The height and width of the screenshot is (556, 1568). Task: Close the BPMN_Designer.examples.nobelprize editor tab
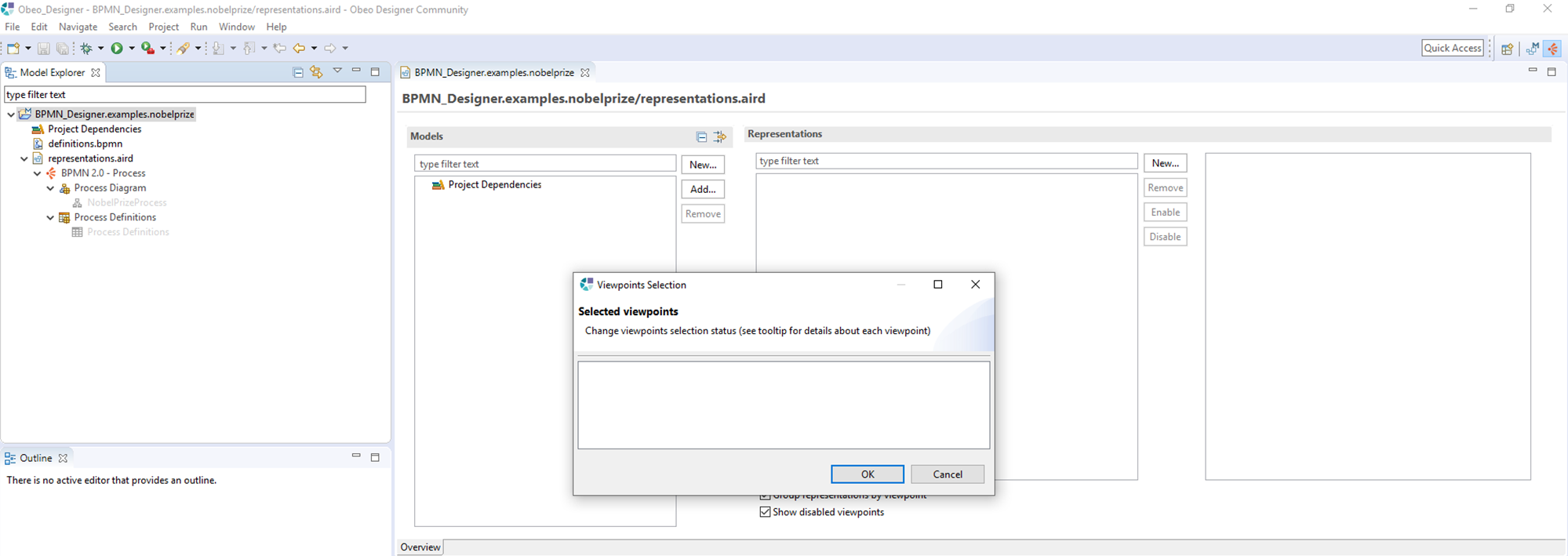pos(585,72)
